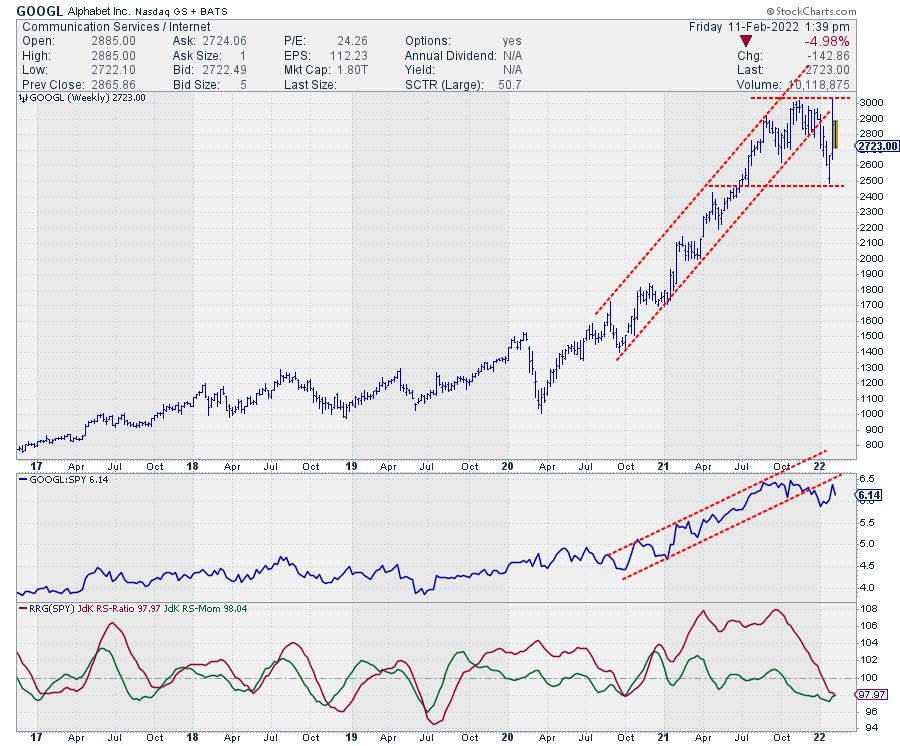Click the yellow highlighted latest weekly price bar
Screen dimensions: 900x746
[835, 134]
